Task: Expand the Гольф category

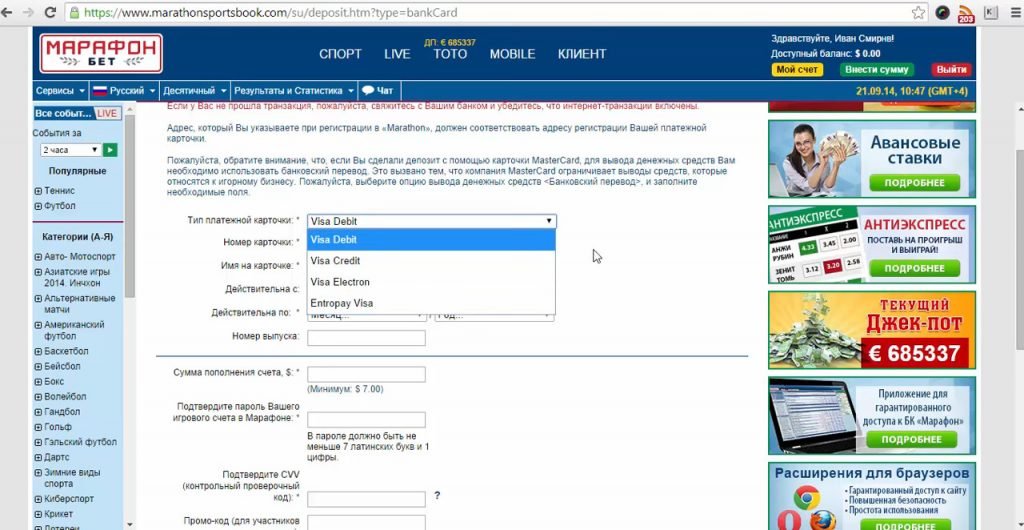Action: tap(38, 428)
